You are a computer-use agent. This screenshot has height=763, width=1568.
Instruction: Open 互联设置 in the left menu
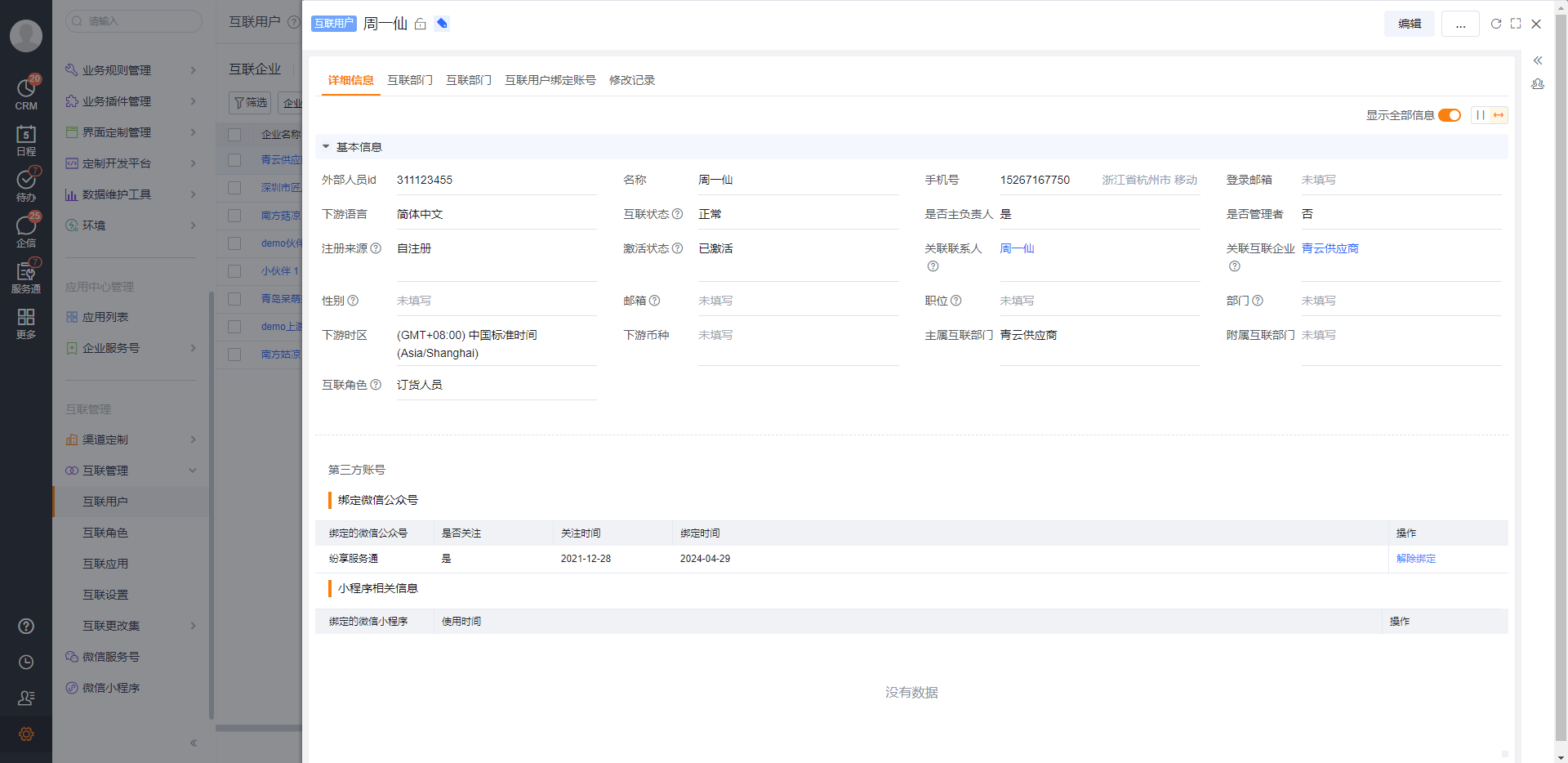pos(105,595)
